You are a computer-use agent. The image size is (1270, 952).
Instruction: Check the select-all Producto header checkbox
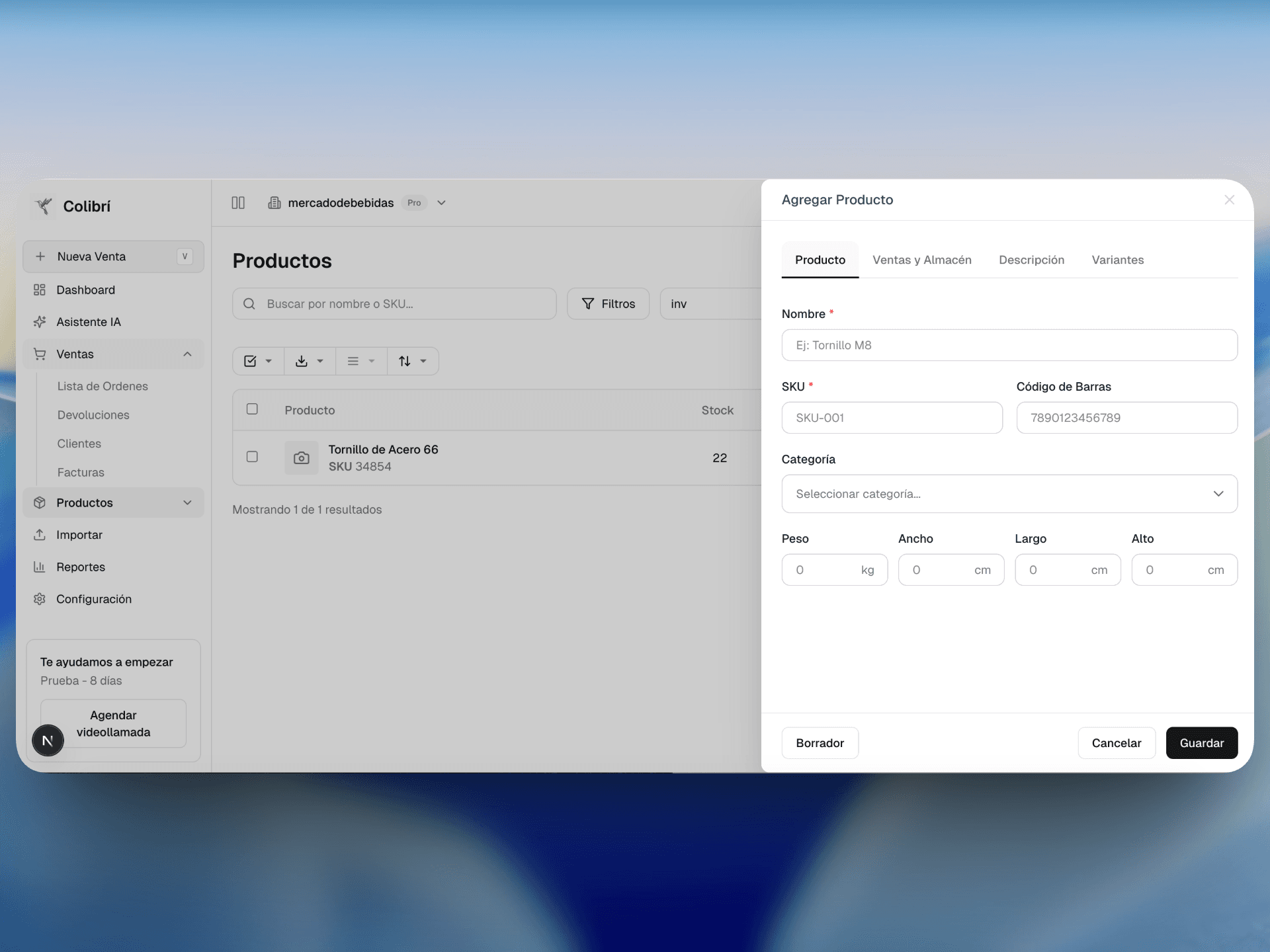(252, 409)
